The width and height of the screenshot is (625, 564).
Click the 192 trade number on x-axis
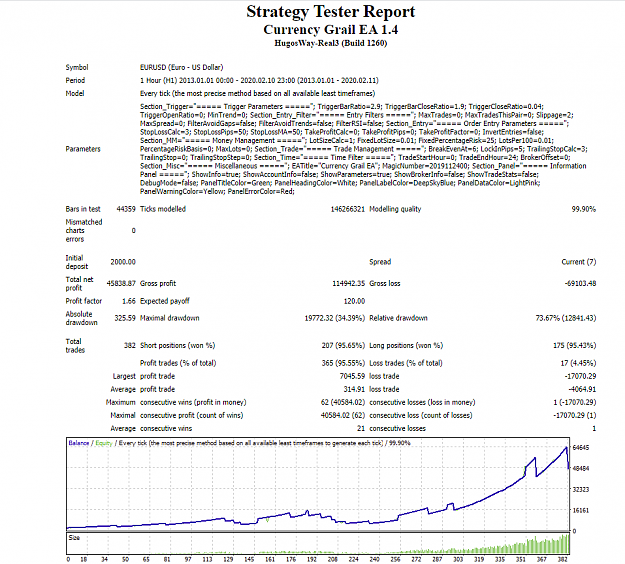click(312, 559)
